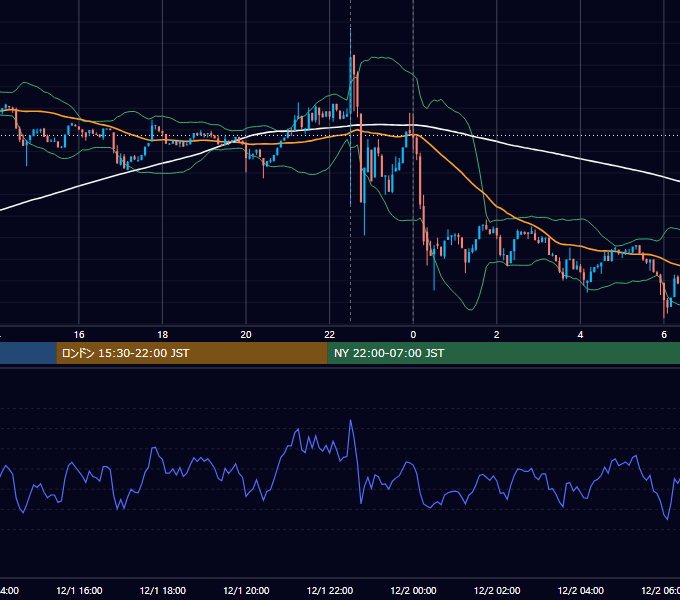Click the 16 hour label on price chart axis
680x600 pixels.
pos(79,335)
